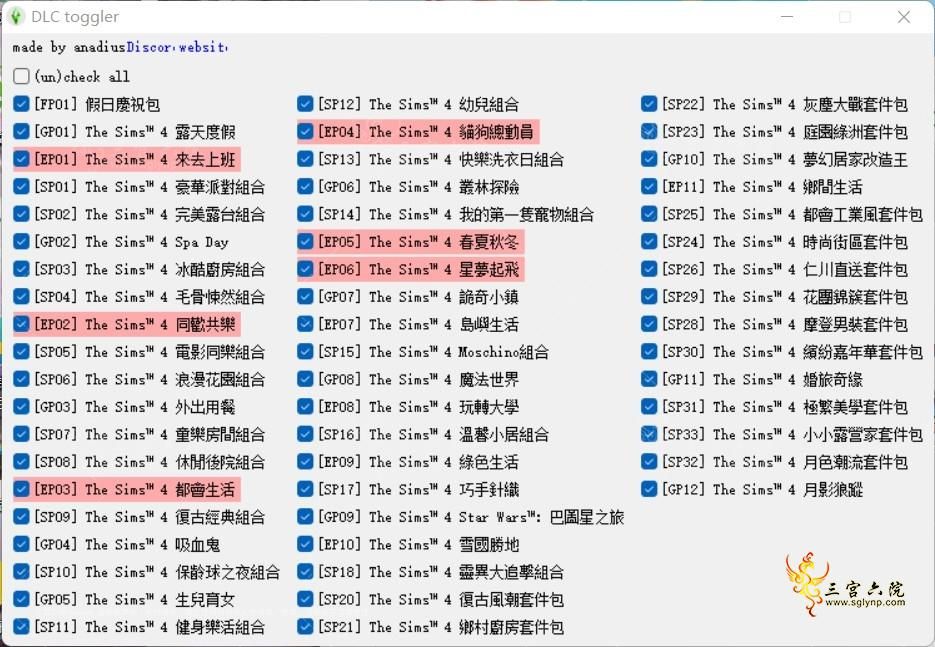This screenshot has width=935, height=647.
Task: Uncheck the [SP29] DLC checkbox
Action: tap(649, 296)
